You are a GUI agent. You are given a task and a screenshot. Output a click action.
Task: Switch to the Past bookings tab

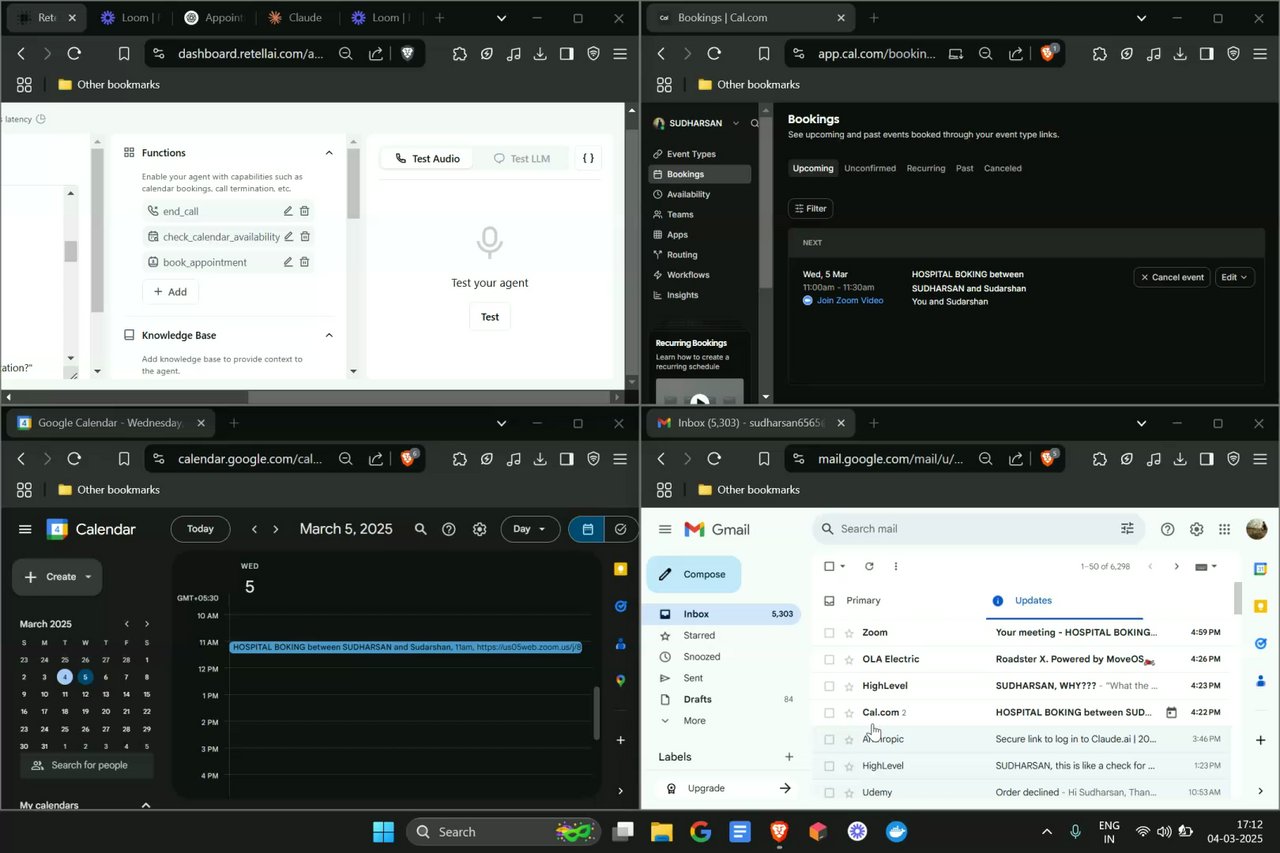964,168
